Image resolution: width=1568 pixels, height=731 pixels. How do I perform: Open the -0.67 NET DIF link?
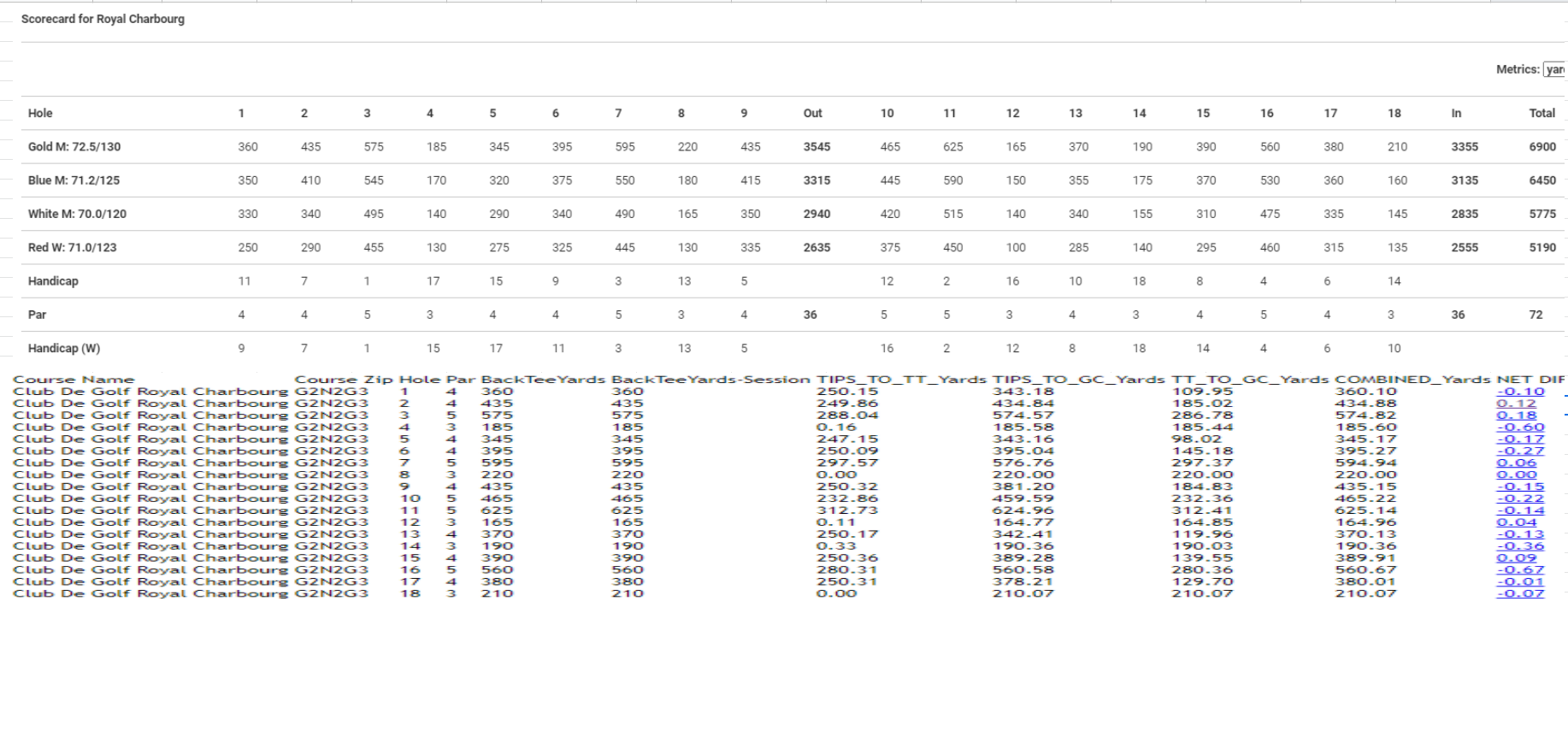[1520, 570]
